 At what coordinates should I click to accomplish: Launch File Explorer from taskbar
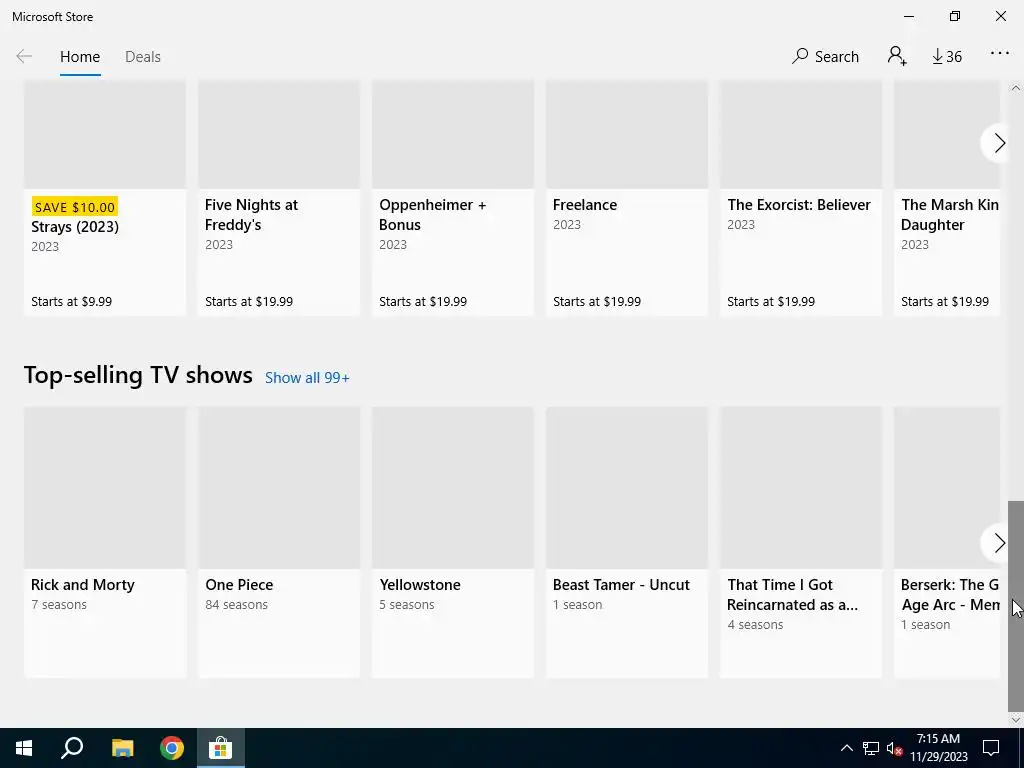[x=122, y=748]
